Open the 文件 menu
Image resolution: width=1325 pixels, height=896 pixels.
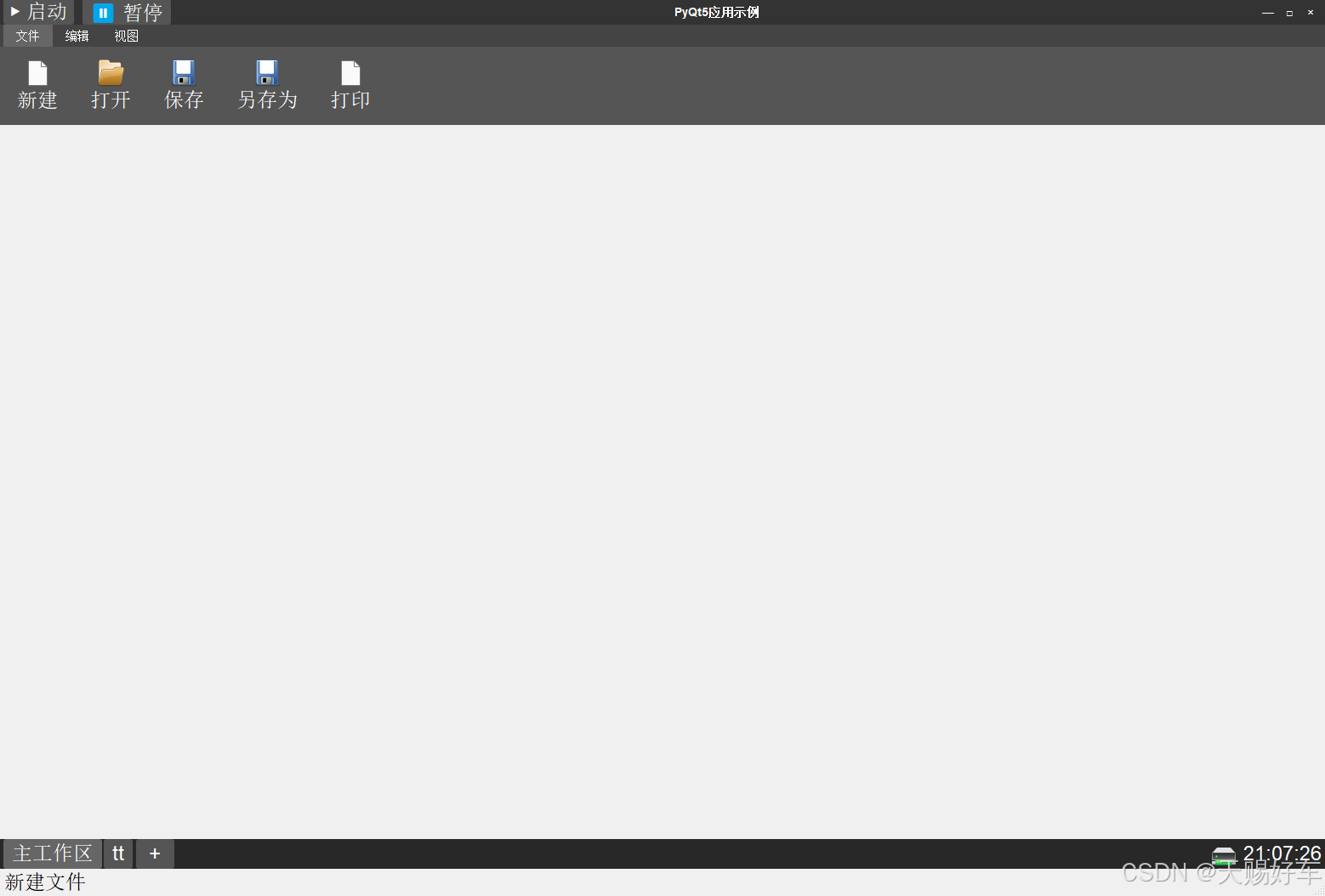click(28, 36)
